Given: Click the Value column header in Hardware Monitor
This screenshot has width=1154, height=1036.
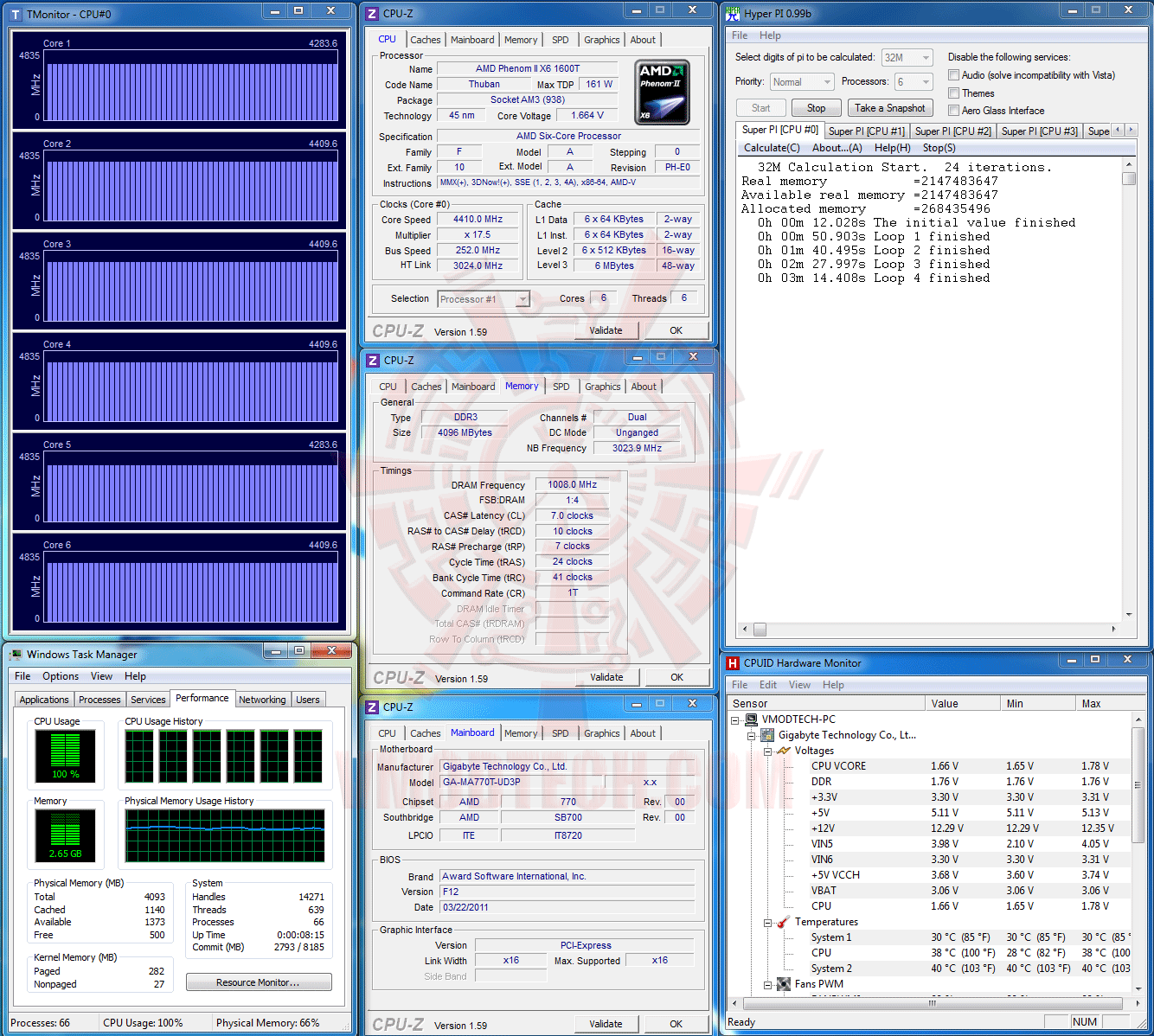Looking at the screenshot, I should [x=963, y=704].
